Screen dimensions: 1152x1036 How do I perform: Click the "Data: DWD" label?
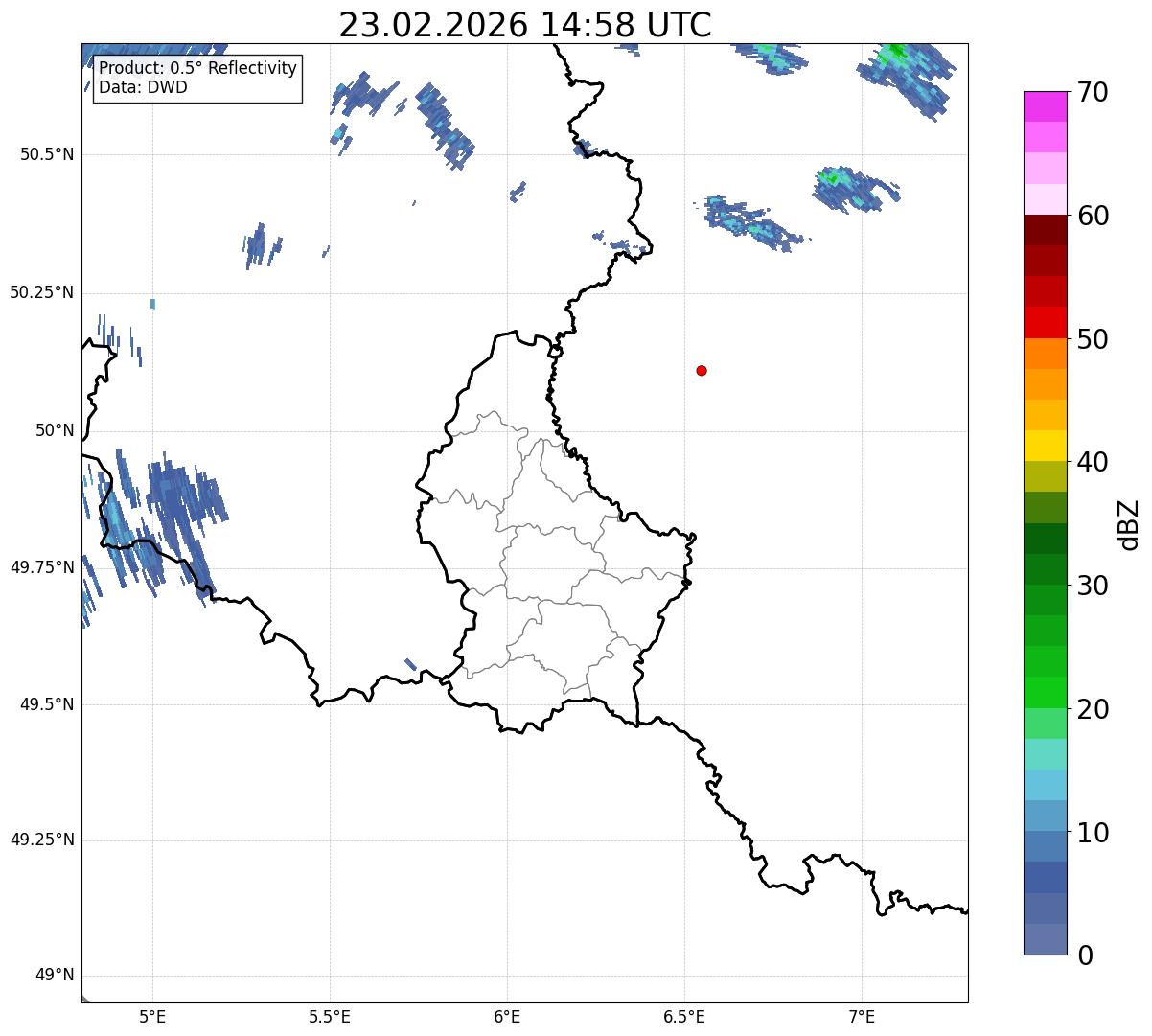click(144, 87)
